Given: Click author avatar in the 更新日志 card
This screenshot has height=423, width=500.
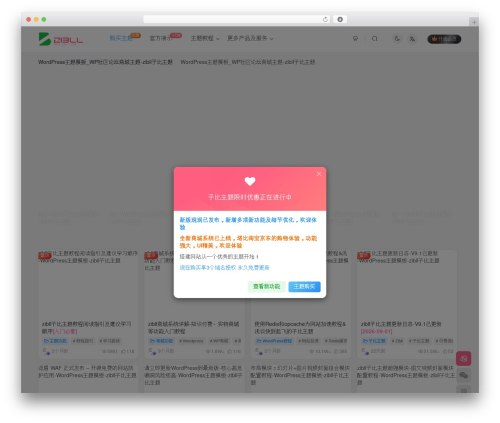Looking at the screenshot, I should point(365,351).
